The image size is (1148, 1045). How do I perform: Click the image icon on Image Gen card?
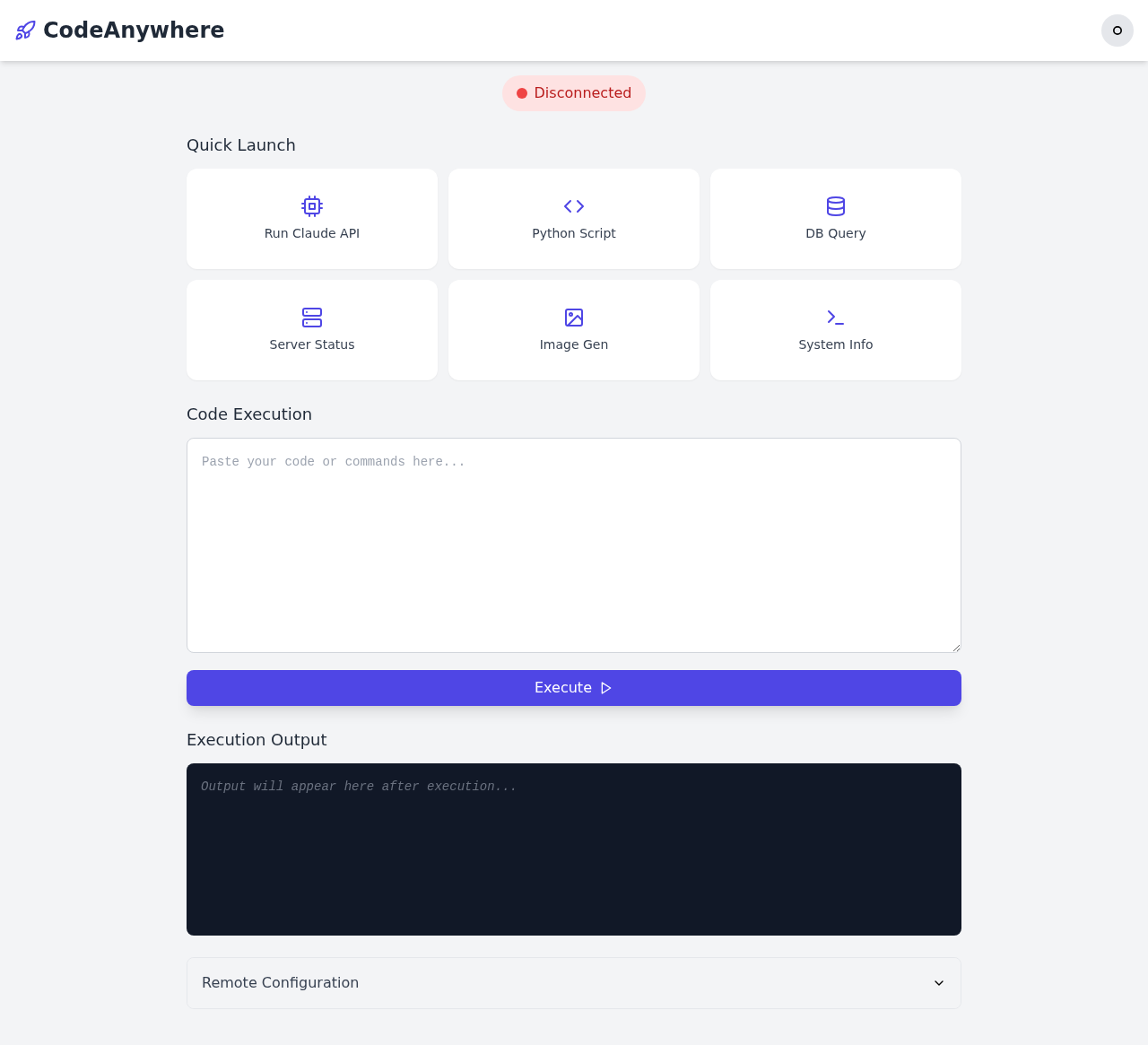[573, 317]
